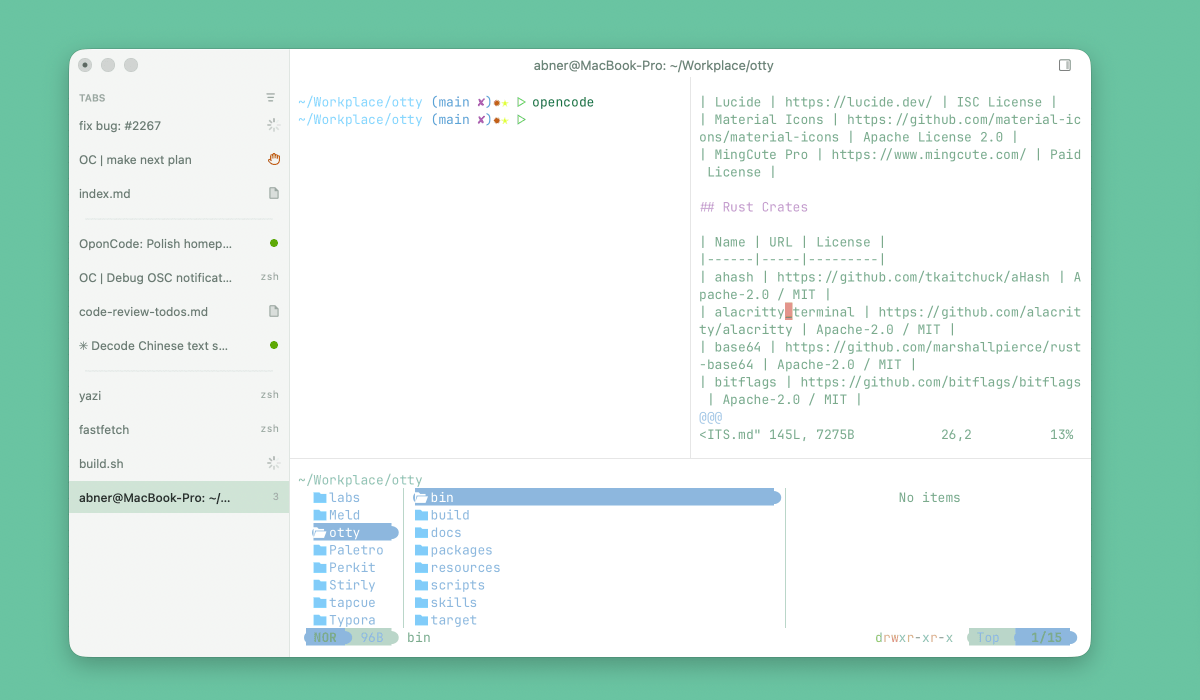Viewport: 1200px width, 700px height.
Task: Click the https://www.mingcute.com/ URL
Action: (929, 155)
